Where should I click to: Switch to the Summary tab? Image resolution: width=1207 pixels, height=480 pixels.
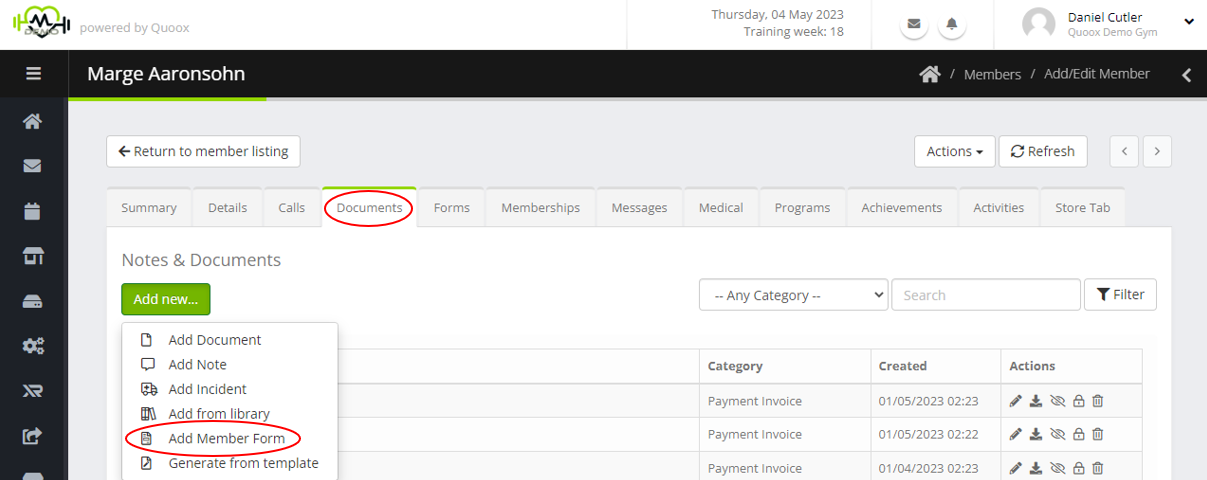click(x=149, y=208)
